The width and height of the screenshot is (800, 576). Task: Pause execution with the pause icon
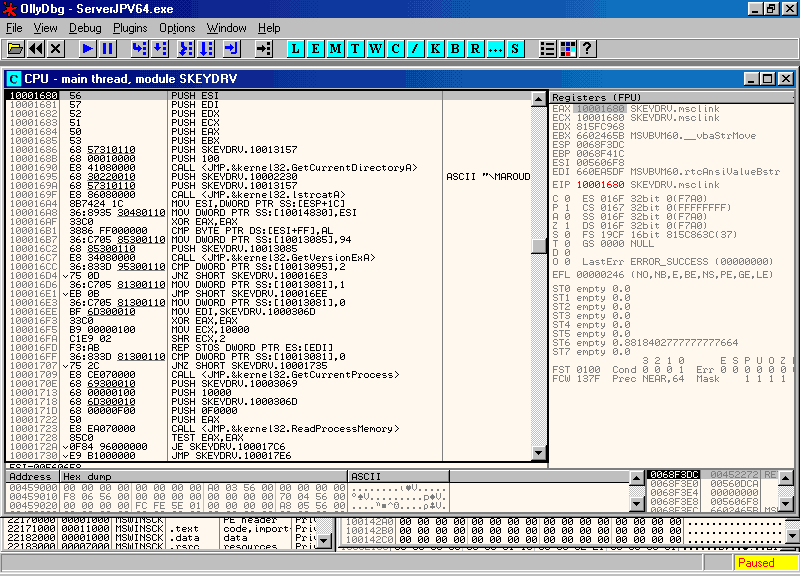coord(108,48)
